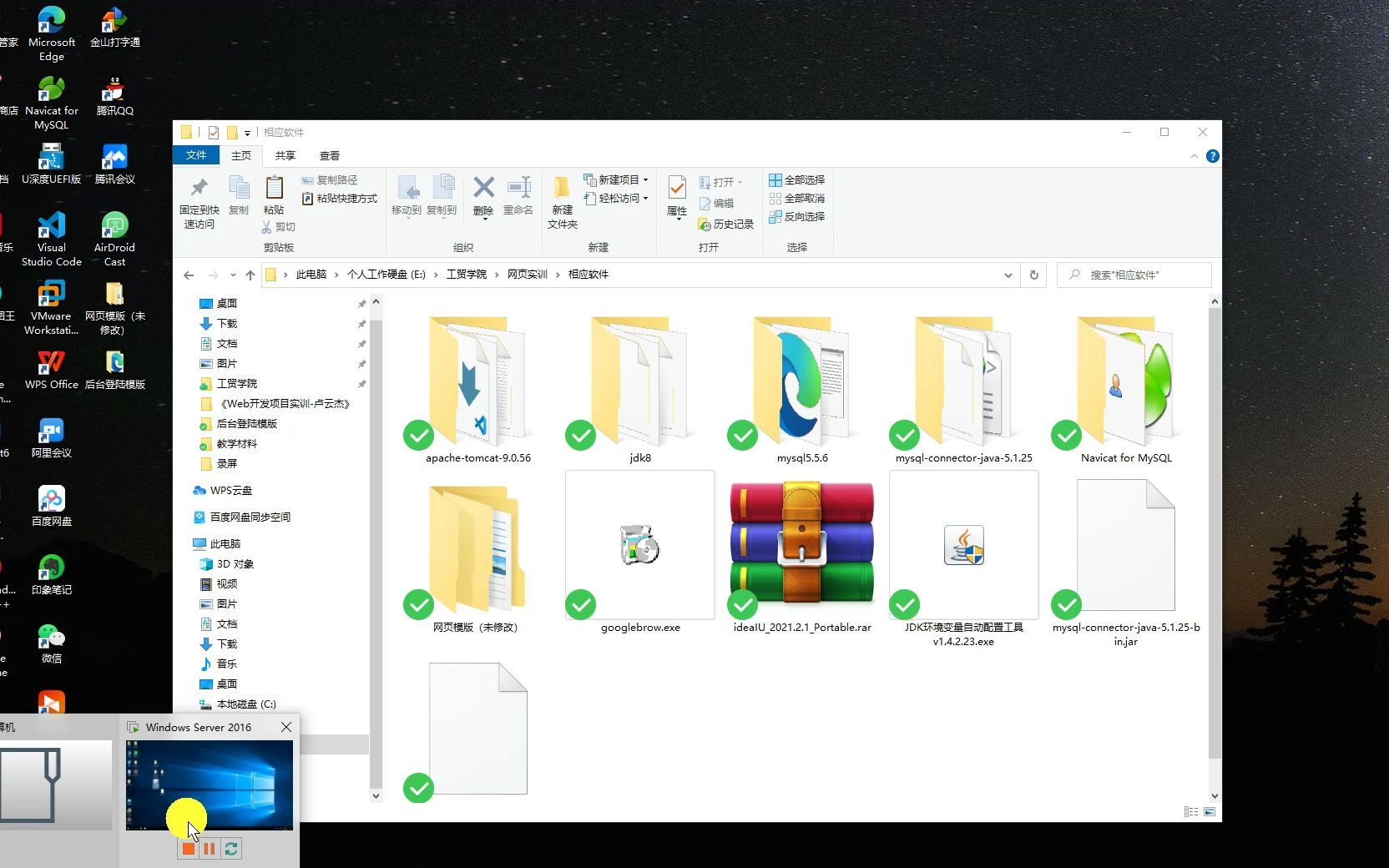Viewport: 1389px width, 868px height.
Task: Click the Up one level arrow
Action: (250, 275)
